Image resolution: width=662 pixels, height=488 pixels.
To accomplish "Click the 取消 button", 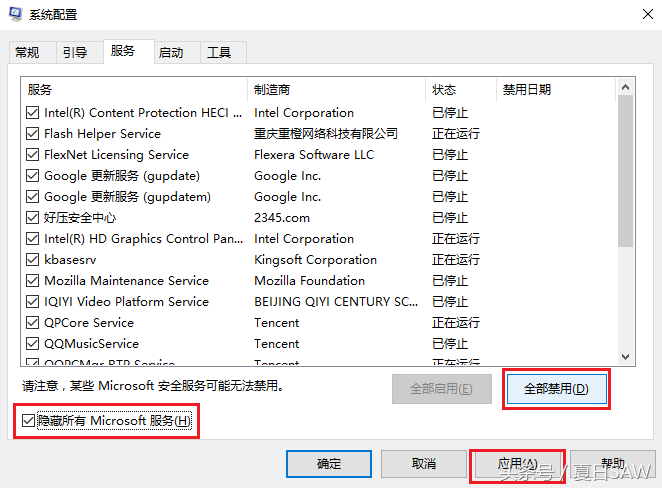I will tap(424, 464).
